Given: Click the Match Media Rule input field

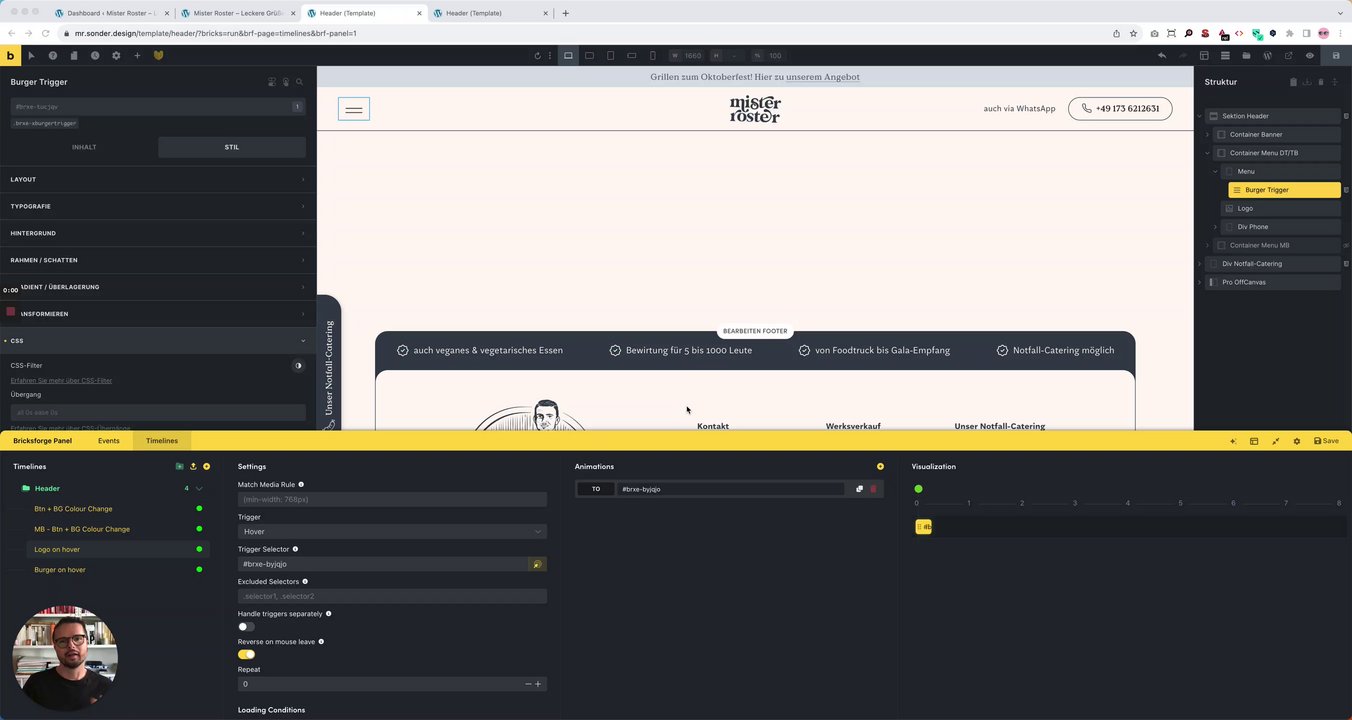Looking at the screenshot, I should point(392,499).
